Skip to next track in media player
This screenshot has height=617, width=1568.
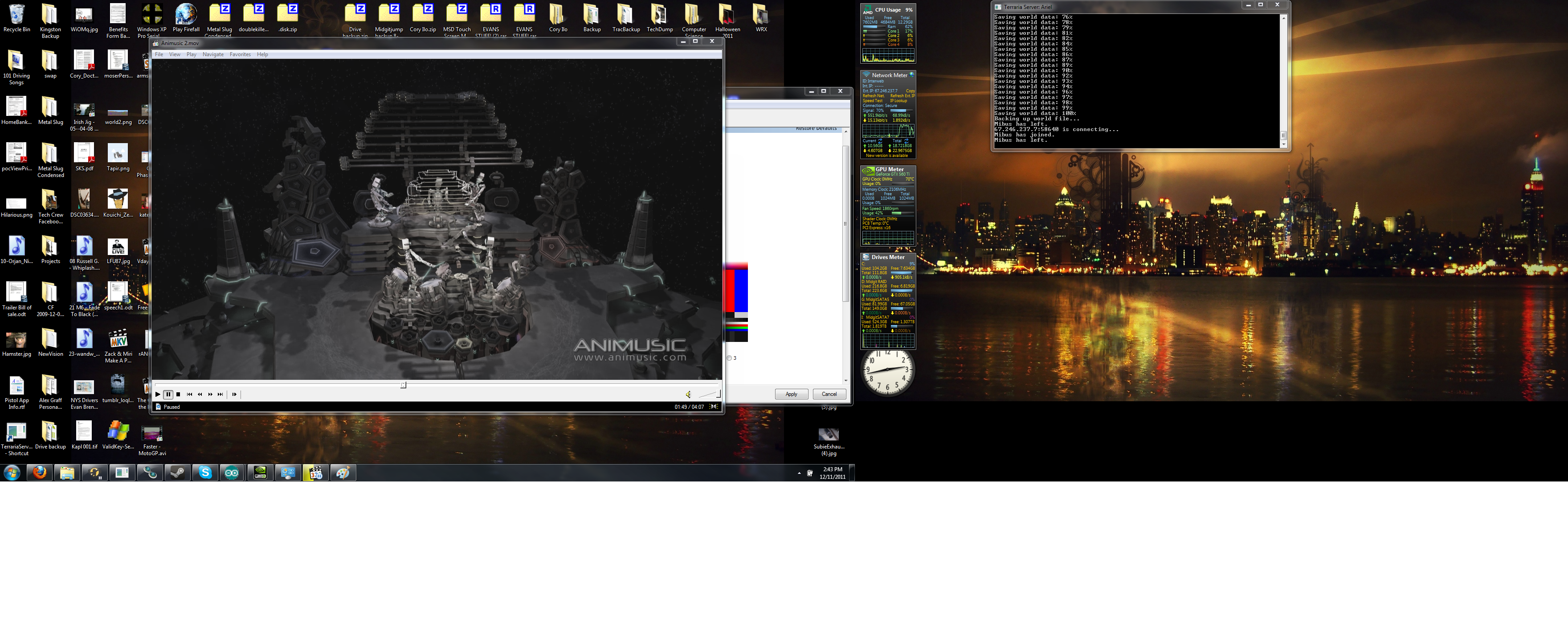coord(220,394)
